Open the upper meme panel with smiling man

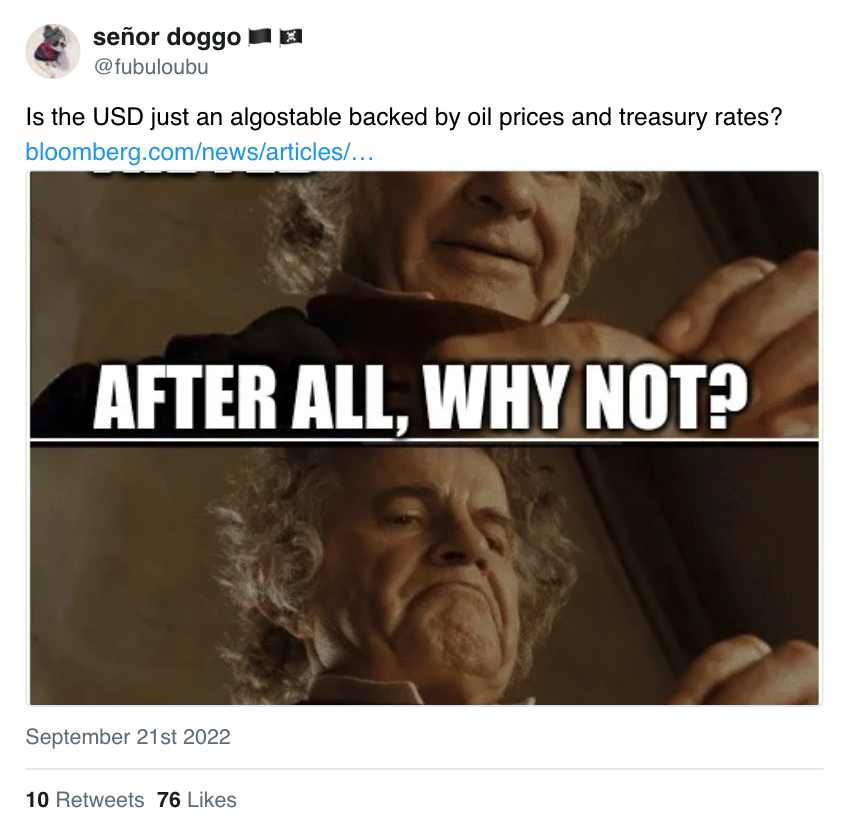click(x=424, y=304)
